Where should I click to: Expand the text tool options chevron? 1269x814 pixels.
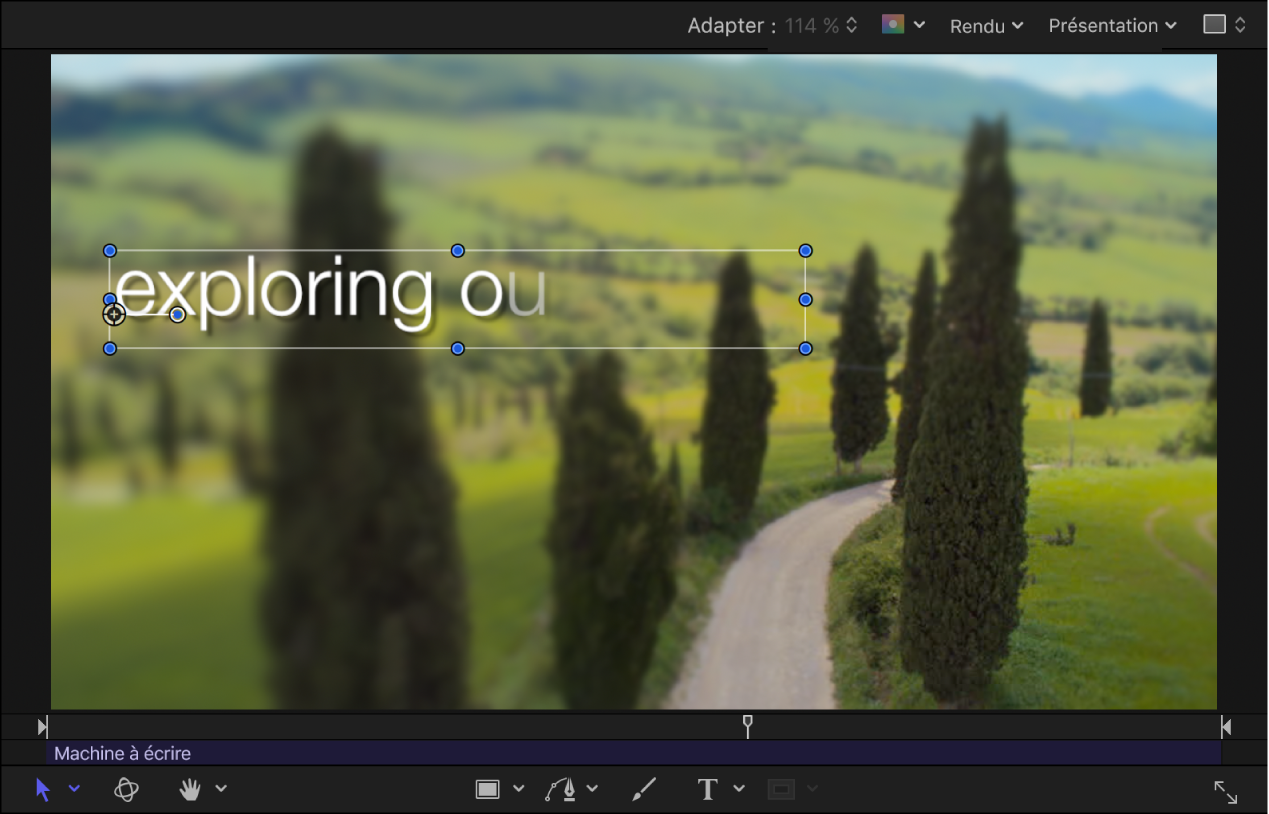click(x=739, y=789)
